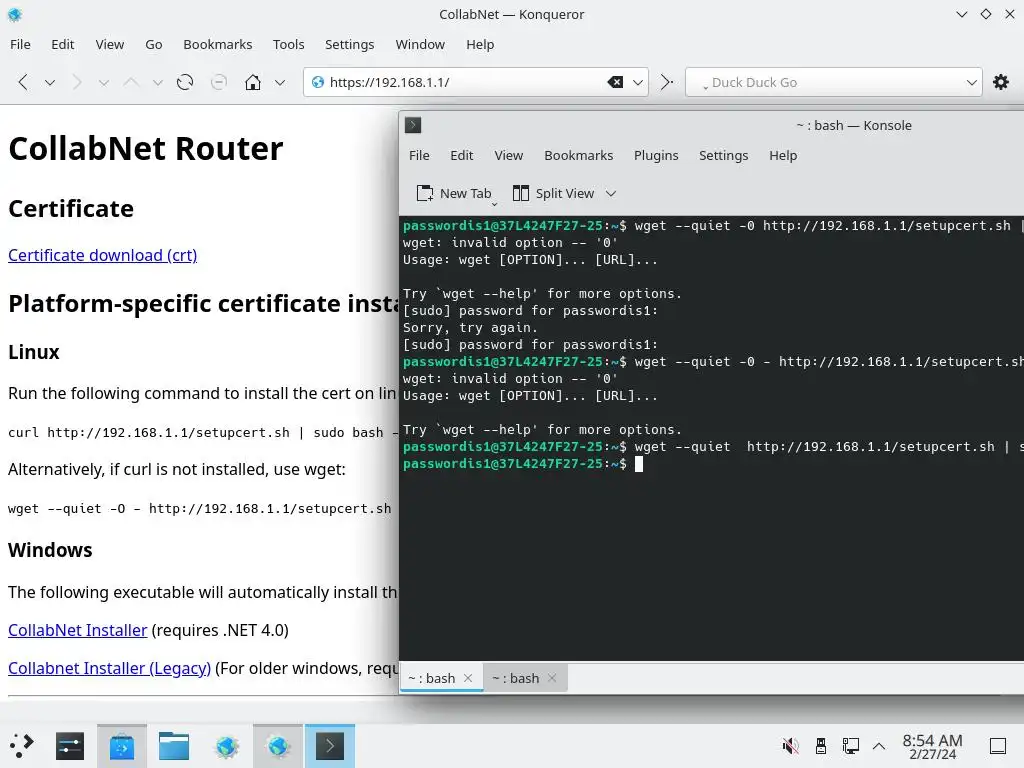Click the first globe browser taskbar icon
This screenshot has height=768, width=1024.
tap(227, 746)
